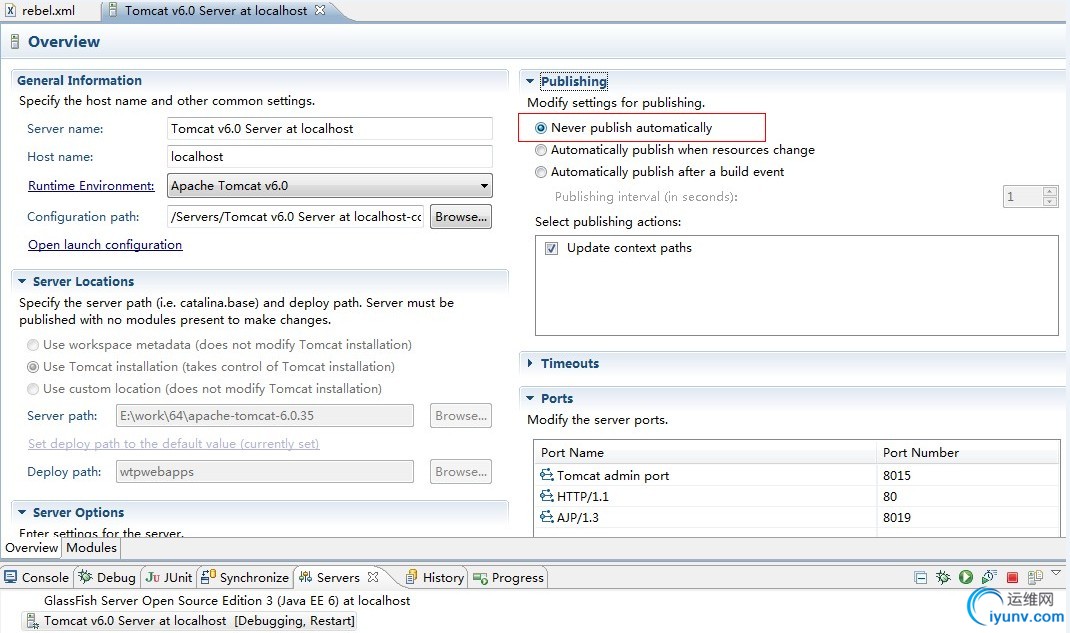Open the Synchronize view tab
The height and width of the screenshot is (633, 1070).
245,578
